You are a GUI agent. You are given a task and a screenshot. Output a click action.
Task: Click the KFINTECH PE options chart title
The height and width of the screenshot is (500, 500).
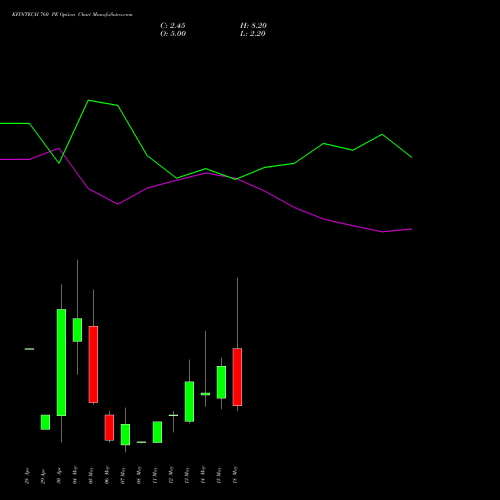(x=72, y=15)
